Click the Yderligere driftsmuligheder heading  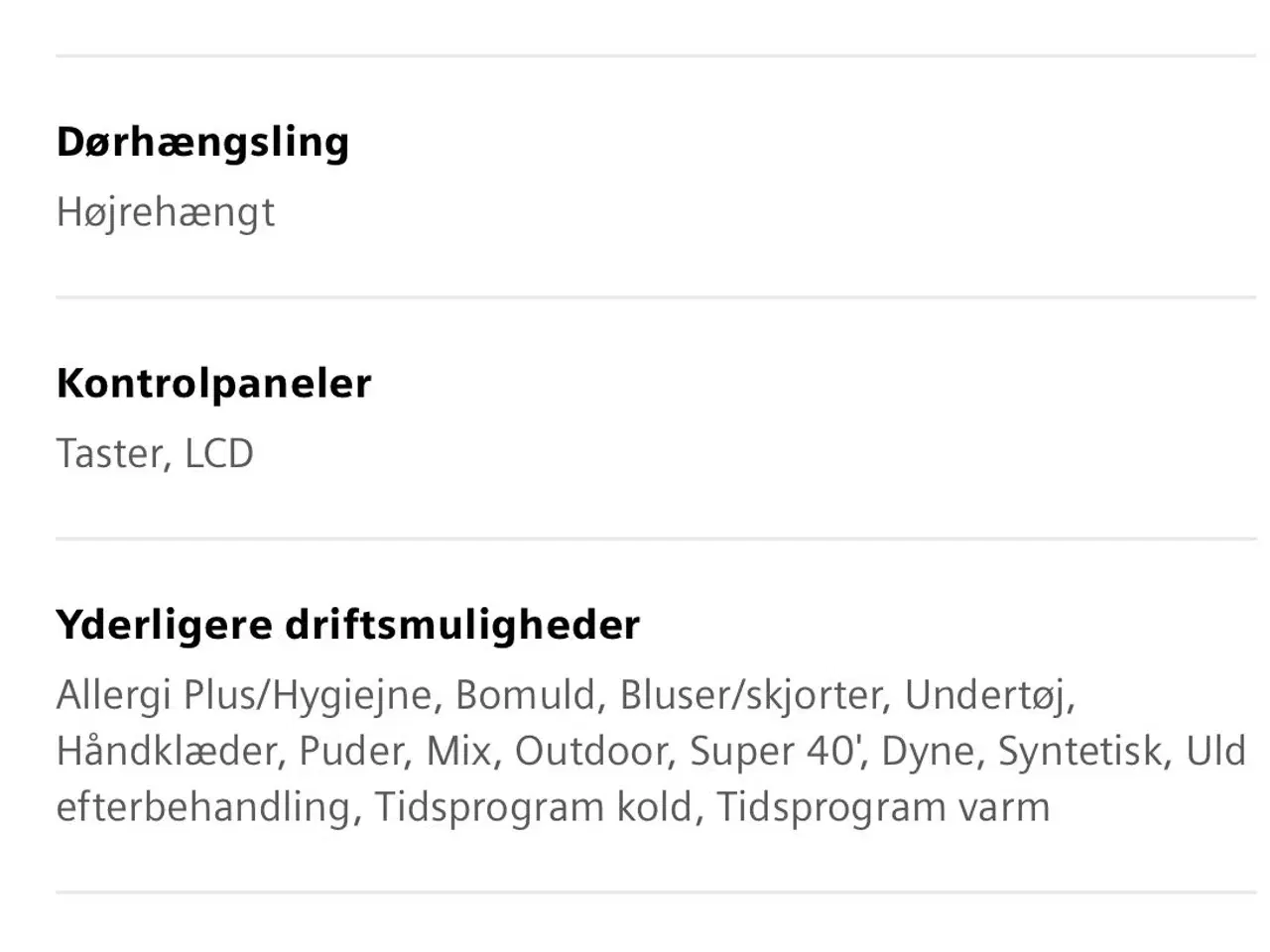[348, 626]
